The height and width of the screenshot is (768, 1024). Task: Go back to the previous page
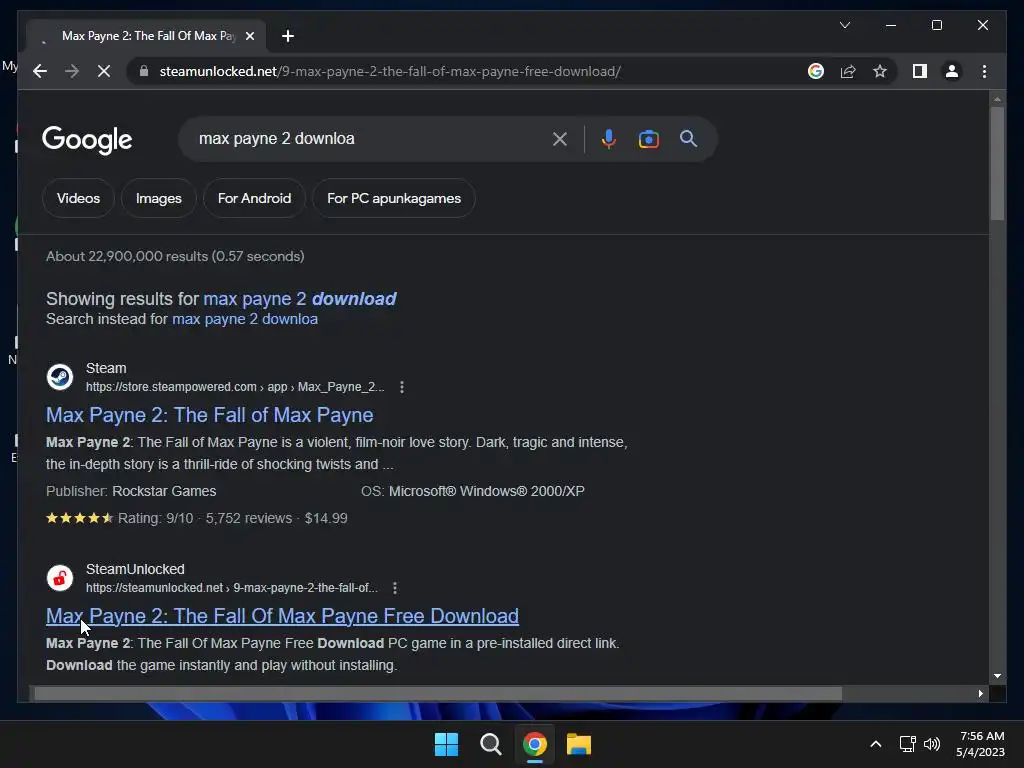point(40,71)
